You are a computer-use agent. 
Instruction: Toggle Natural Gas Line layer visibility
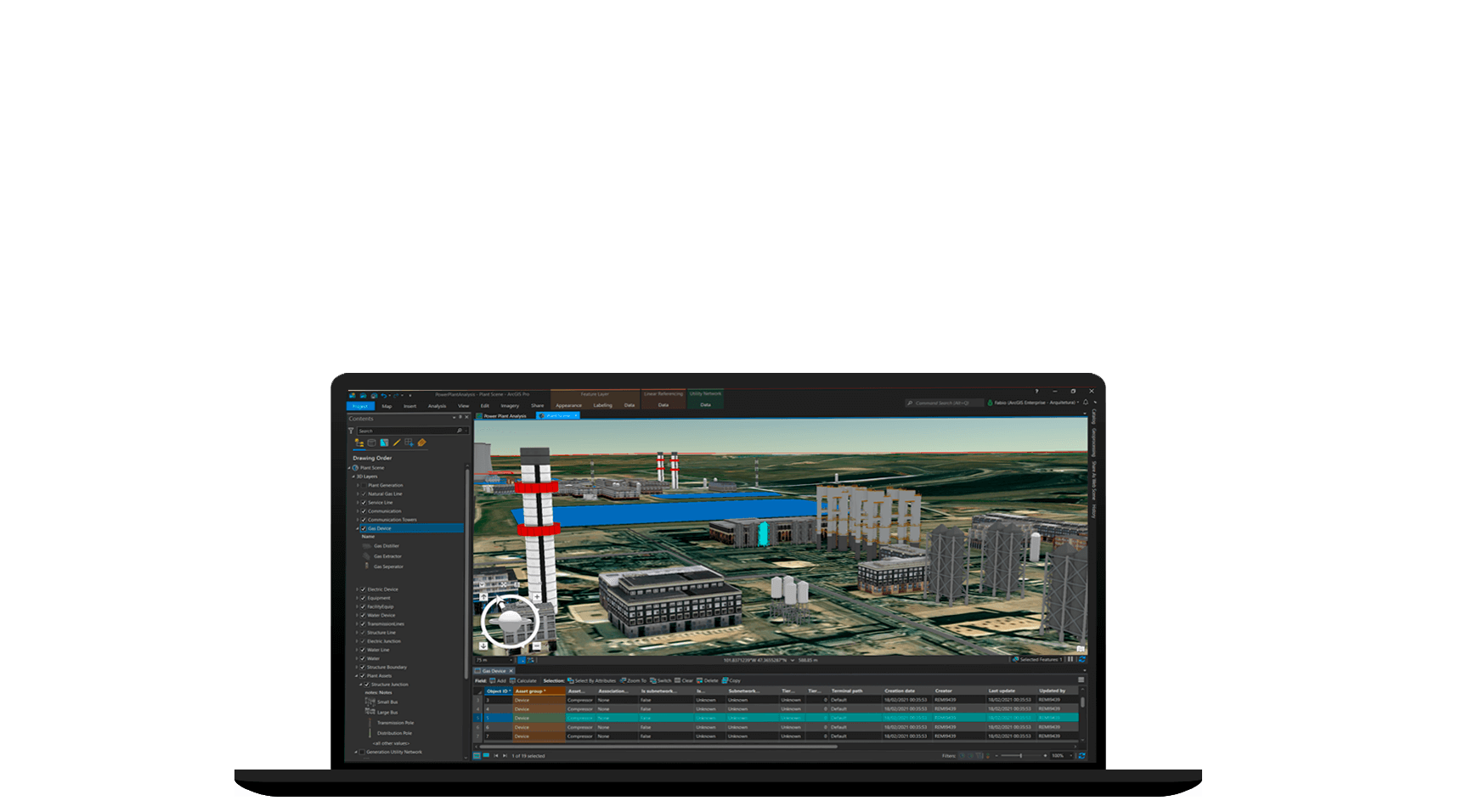point(364,493)
